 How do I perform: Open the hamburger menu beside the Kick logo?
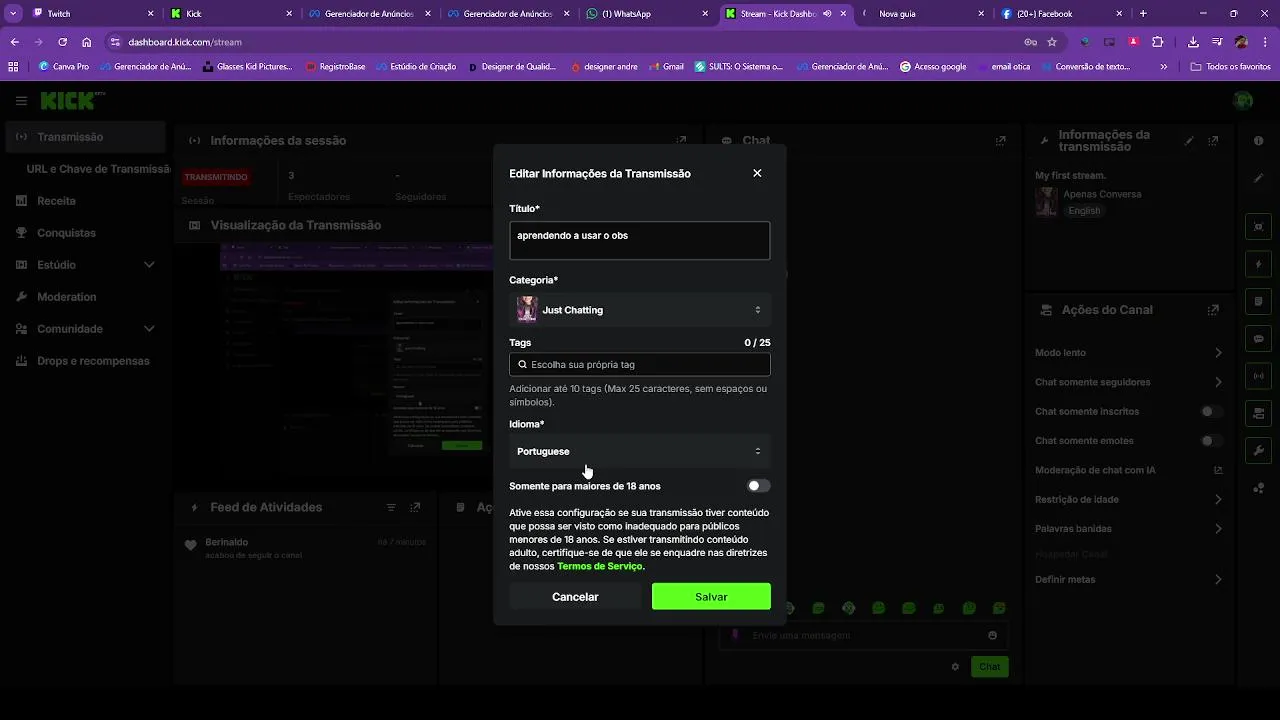(x=21, y=101)
